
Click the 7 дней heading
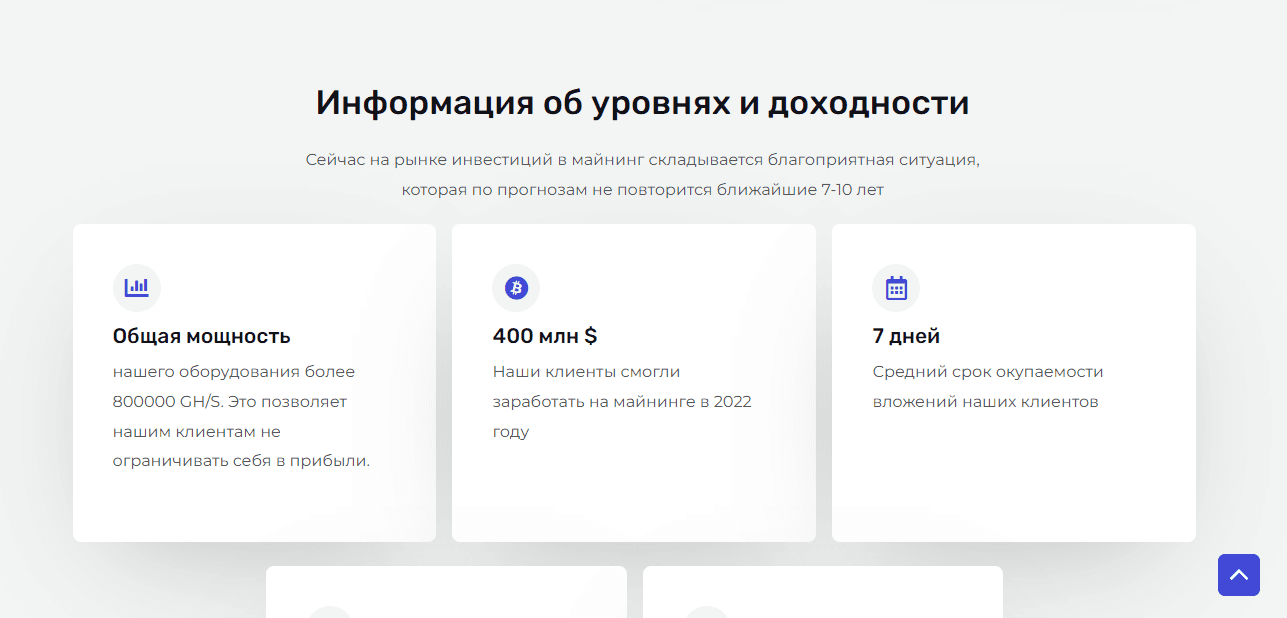tap(906, 336)
